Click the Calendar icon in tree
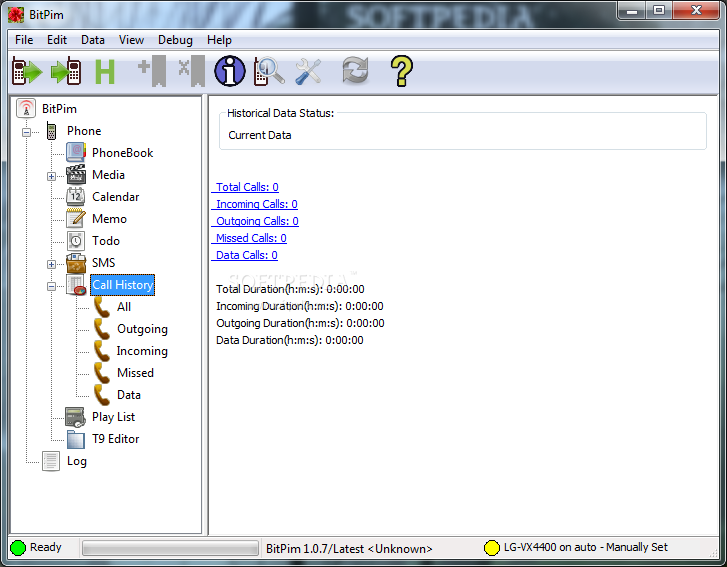 click(76, 197)
